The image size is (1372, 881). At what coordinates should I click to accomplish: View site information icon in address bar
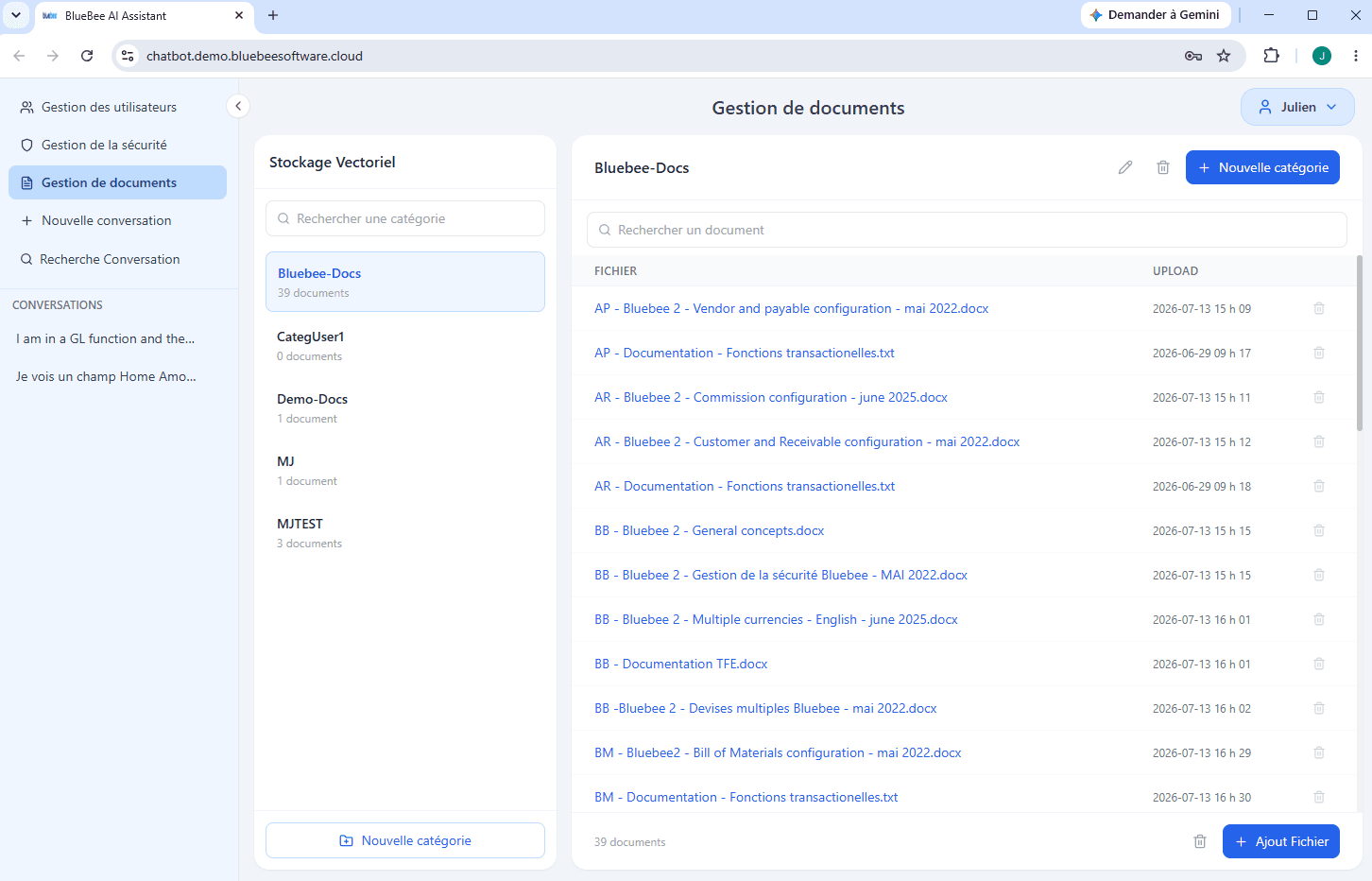[128, 56]
